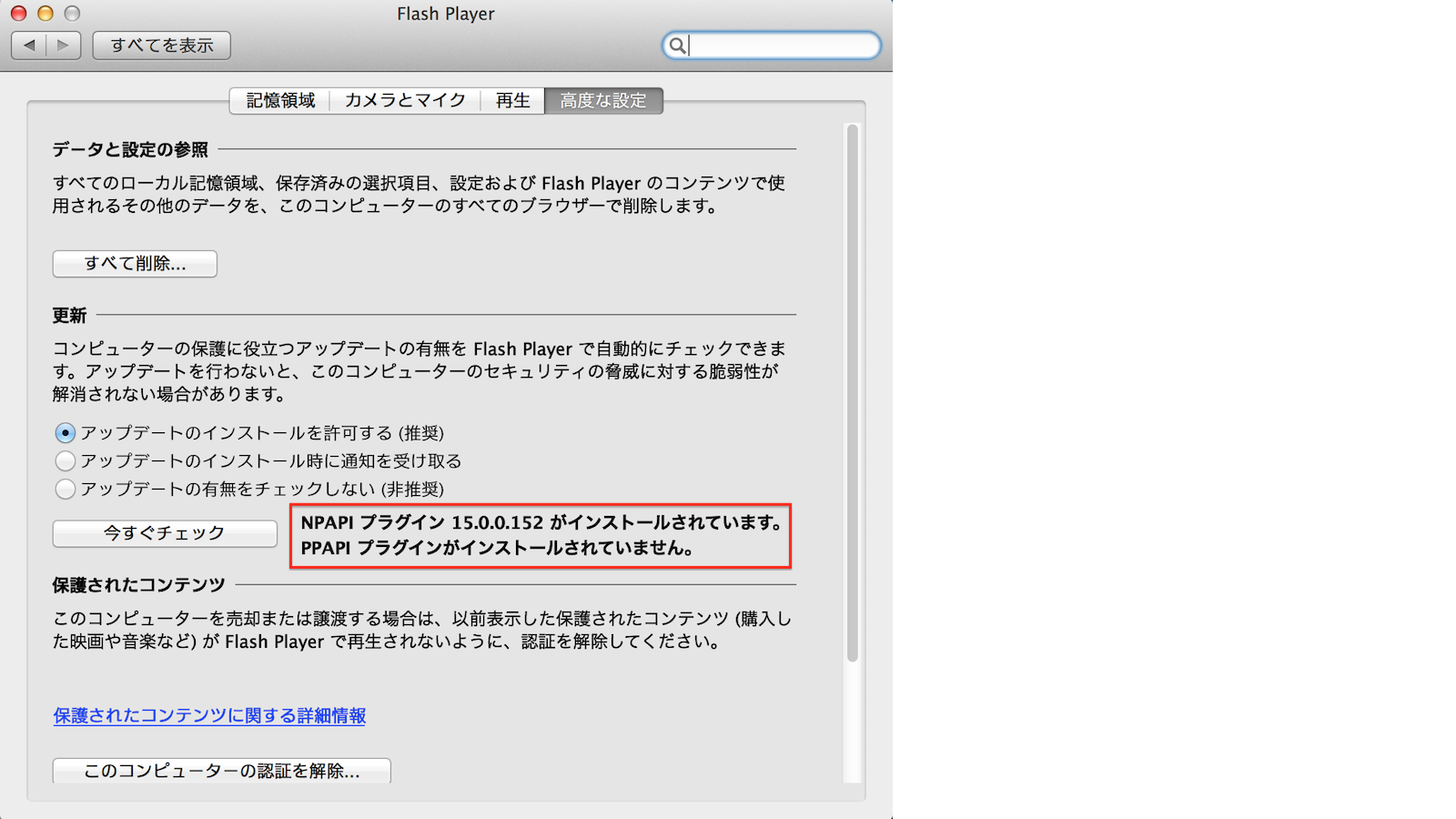
Task: Select the 再生 tab
Action: (512, 100)
